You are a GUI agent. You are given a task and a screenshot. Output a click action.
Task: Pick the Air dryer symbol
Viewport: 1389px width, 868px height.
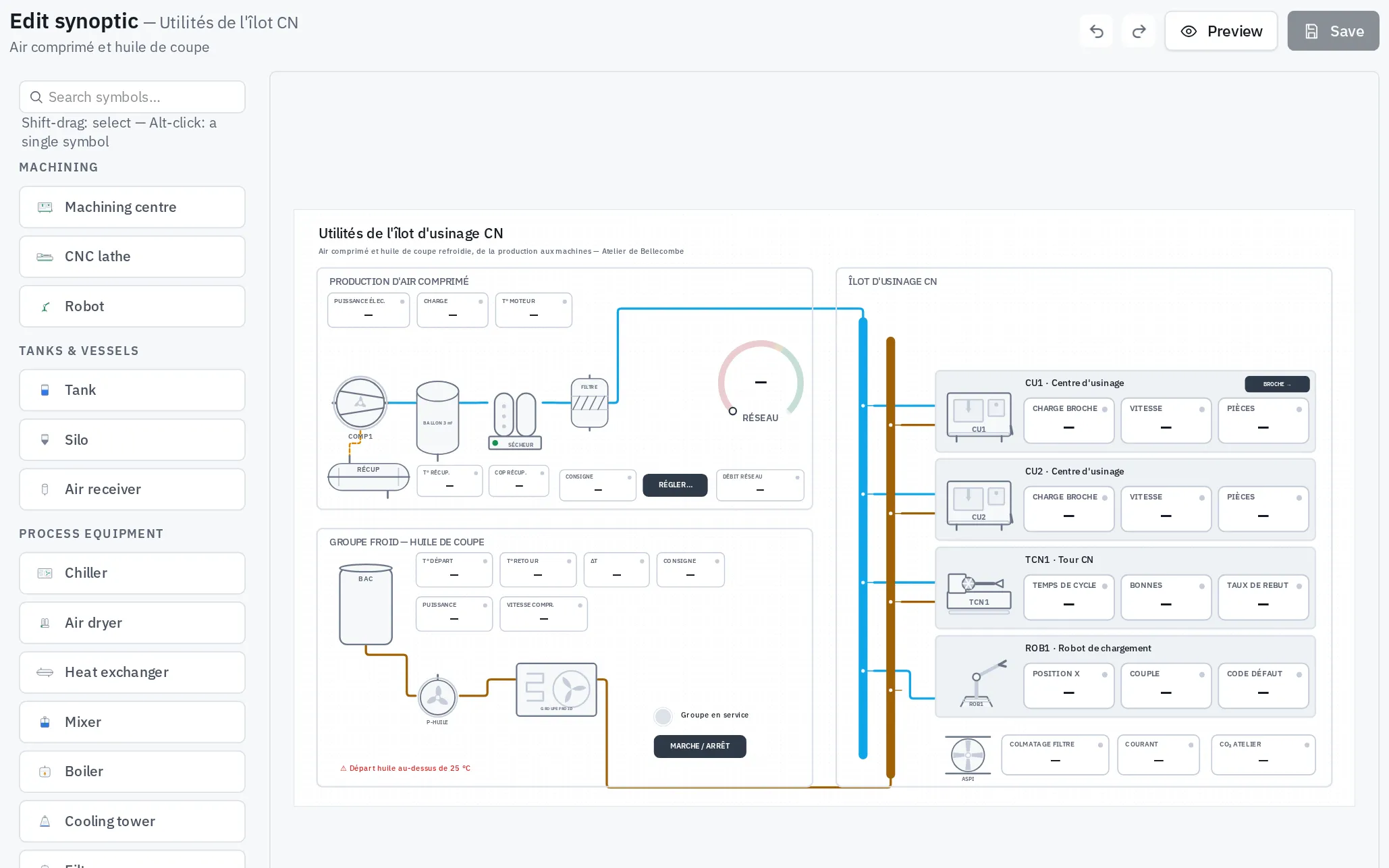point(132,623)
